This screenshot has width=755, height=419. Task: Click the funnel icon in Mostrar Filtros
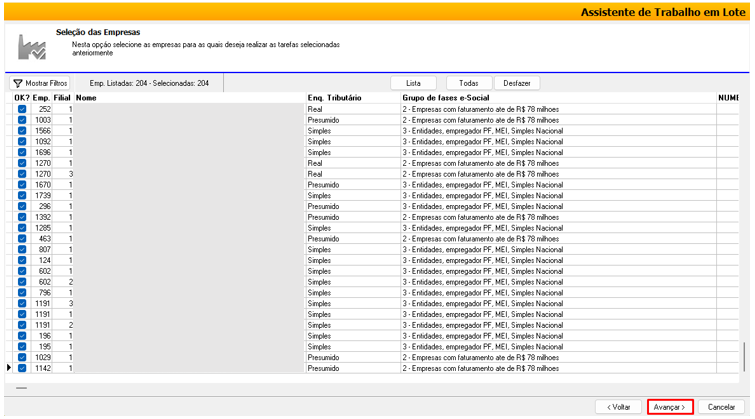(18, 83)
